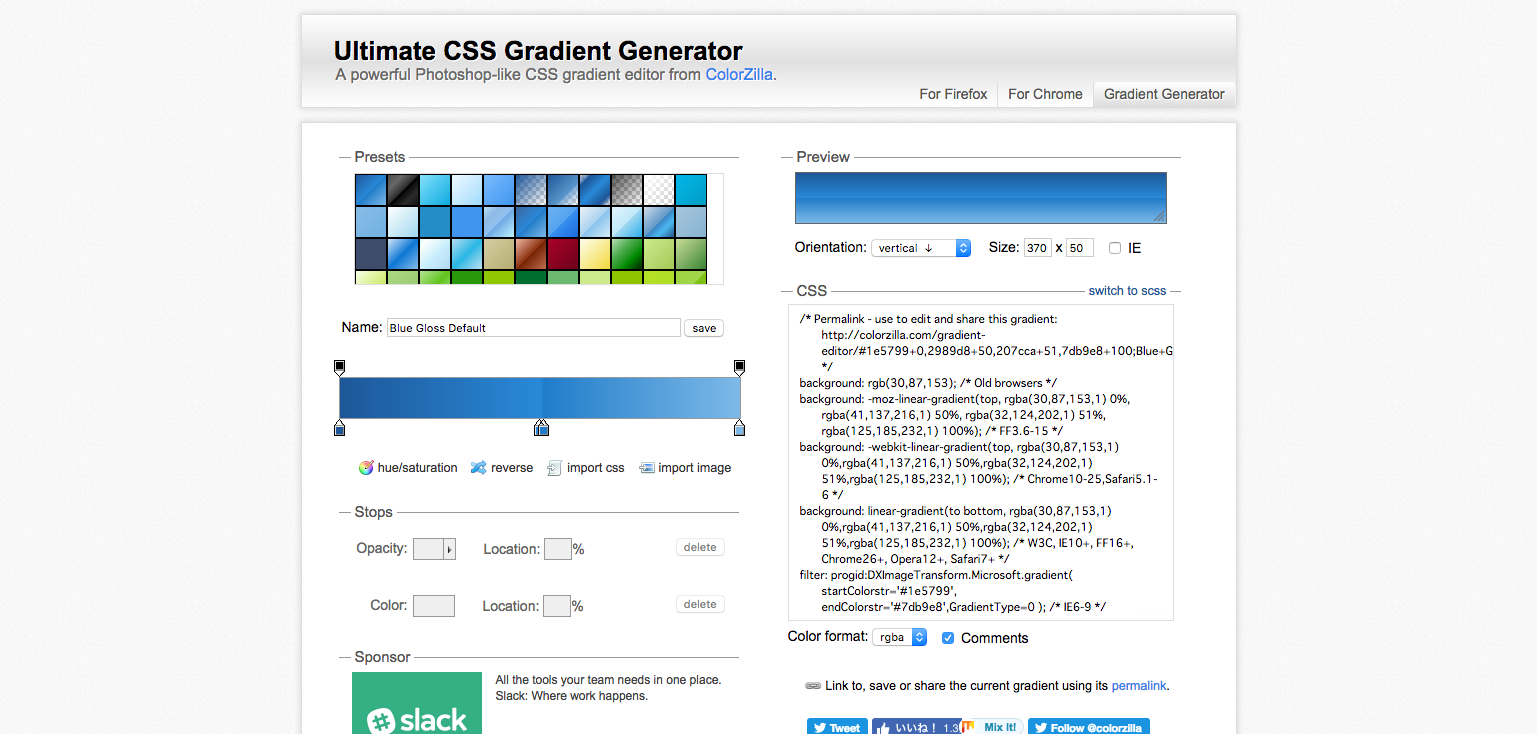Click the preview width field showing 370
The height and width of the screenshot is (734, 1537).
point(1037,248)
